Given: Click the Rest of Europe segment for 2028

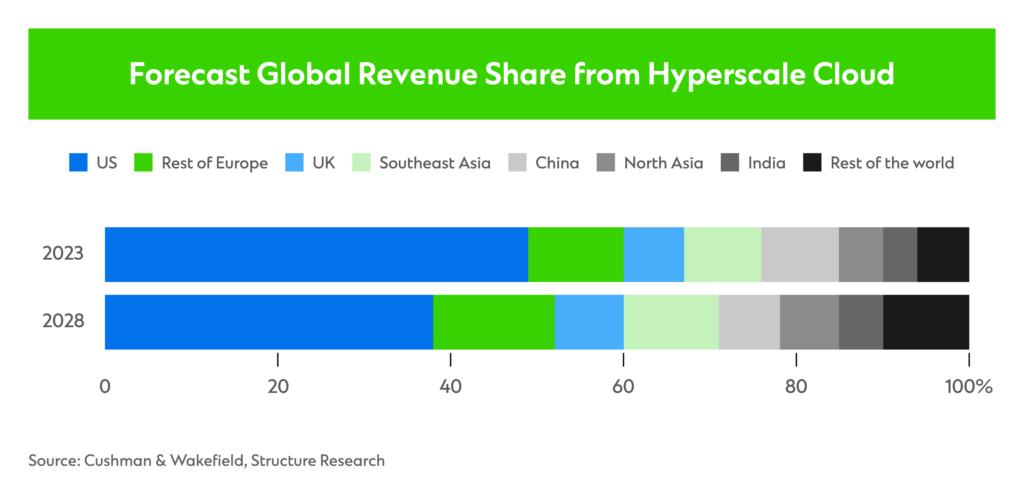Looking at the screenshot, I should click(493, 322).
